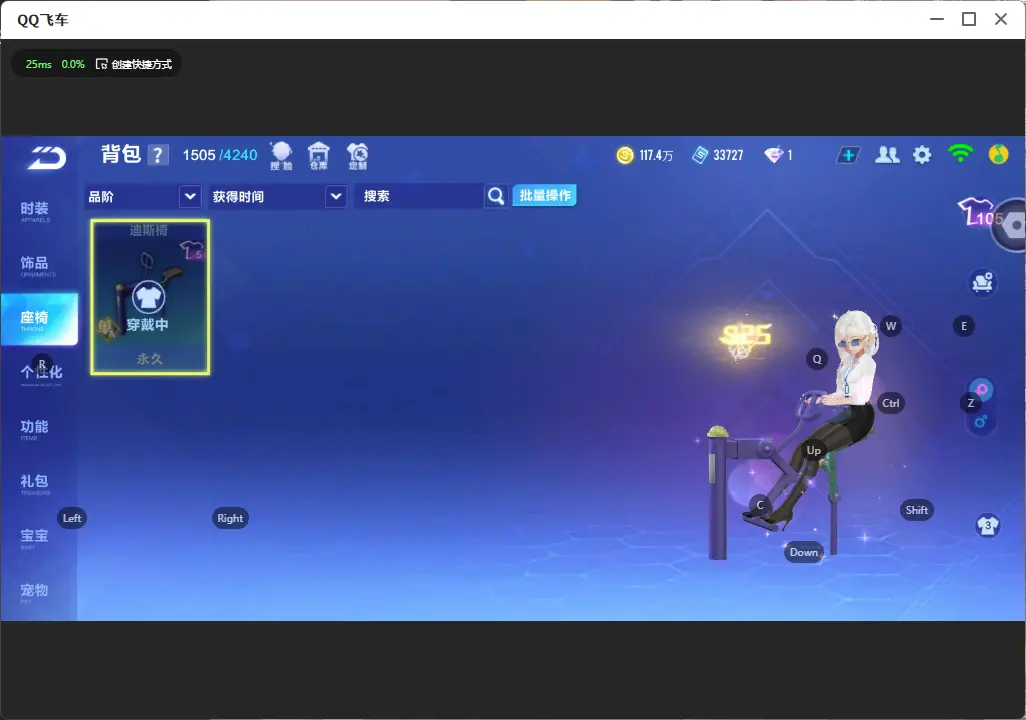
Task: Select the 座椅 tab
Action: [x=39, y=319]
